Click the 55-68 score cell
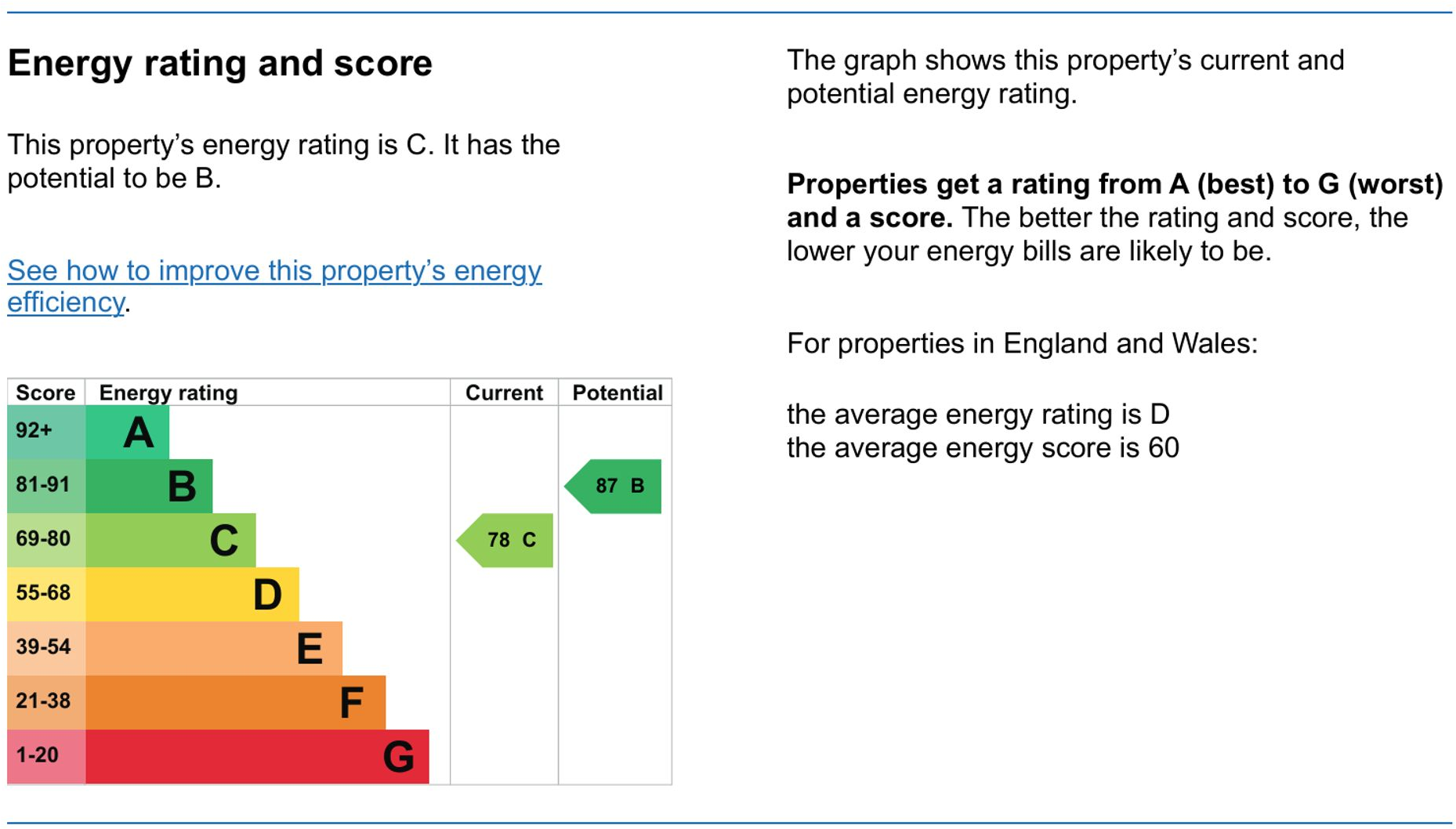Viewport: 1456px width, 829px height. pyautogui.click(x=45, y=594)
